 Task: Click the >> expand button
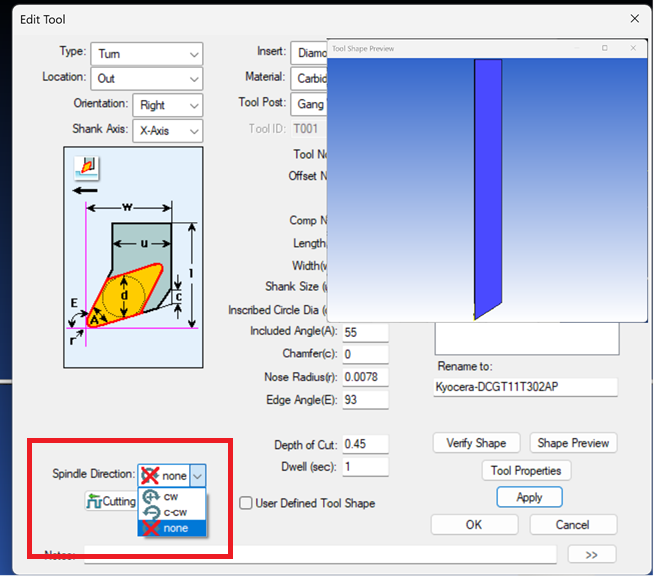[592, 554]
